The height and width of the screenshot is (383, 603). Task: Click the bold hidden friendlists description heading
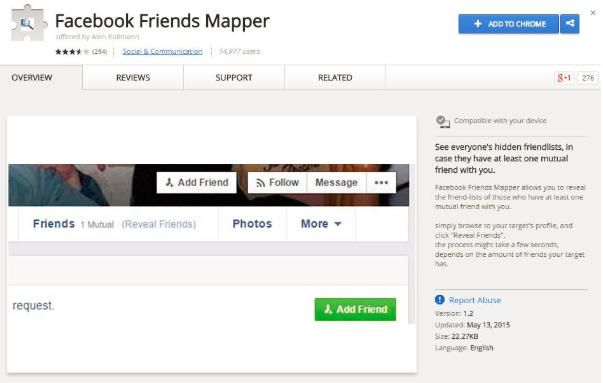(504, 158)
